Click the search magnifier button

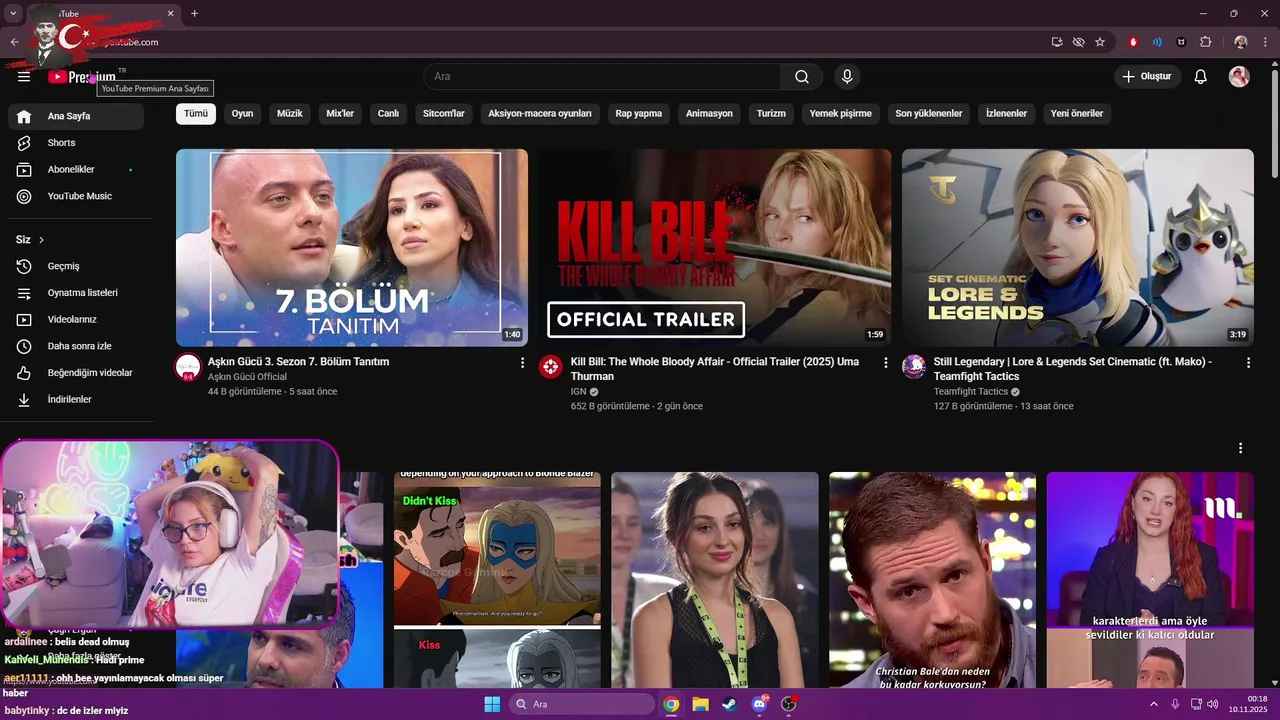[802, 77]
